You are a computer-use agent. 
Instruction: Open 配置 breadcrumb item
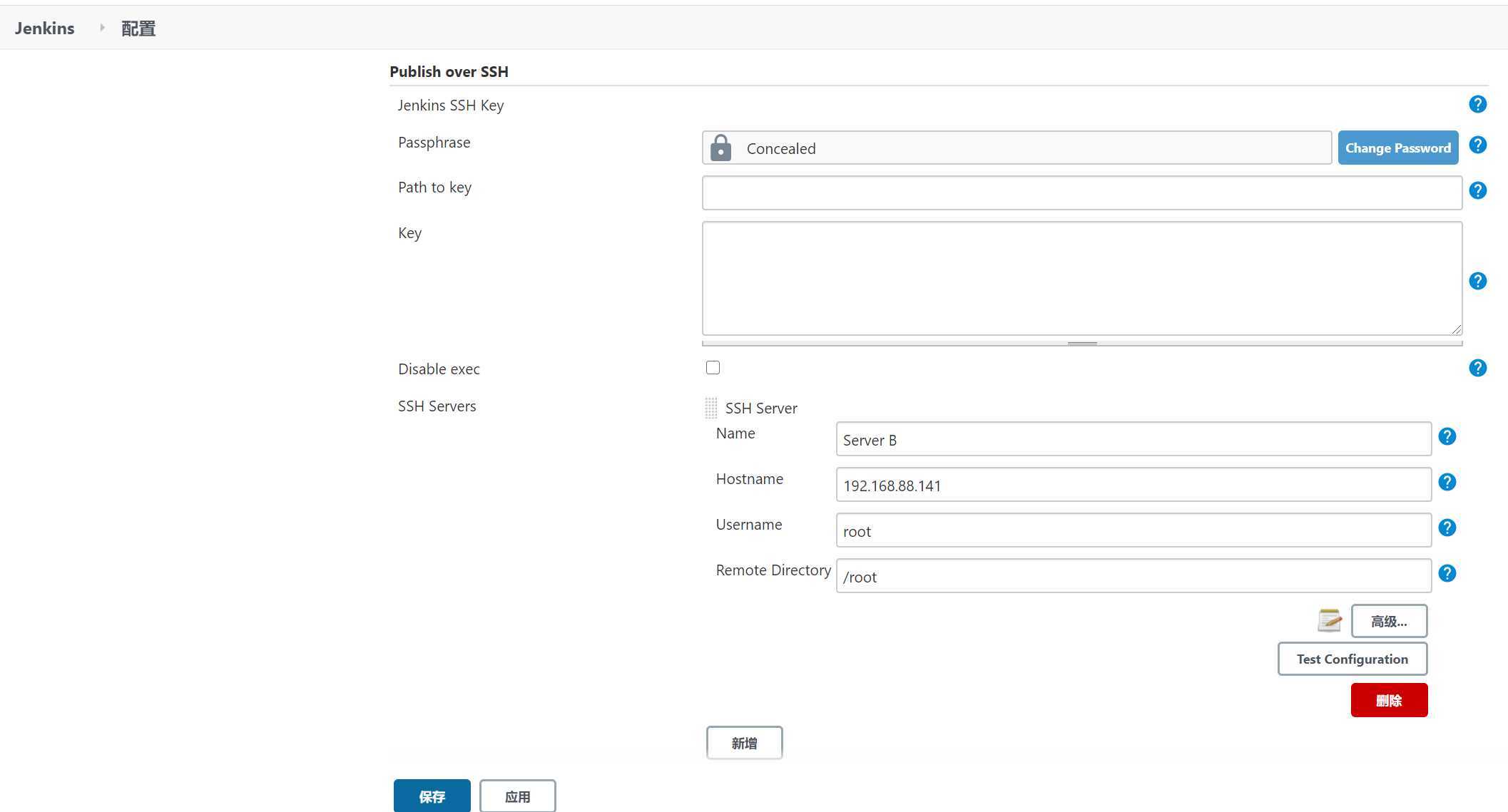[138, 29]
